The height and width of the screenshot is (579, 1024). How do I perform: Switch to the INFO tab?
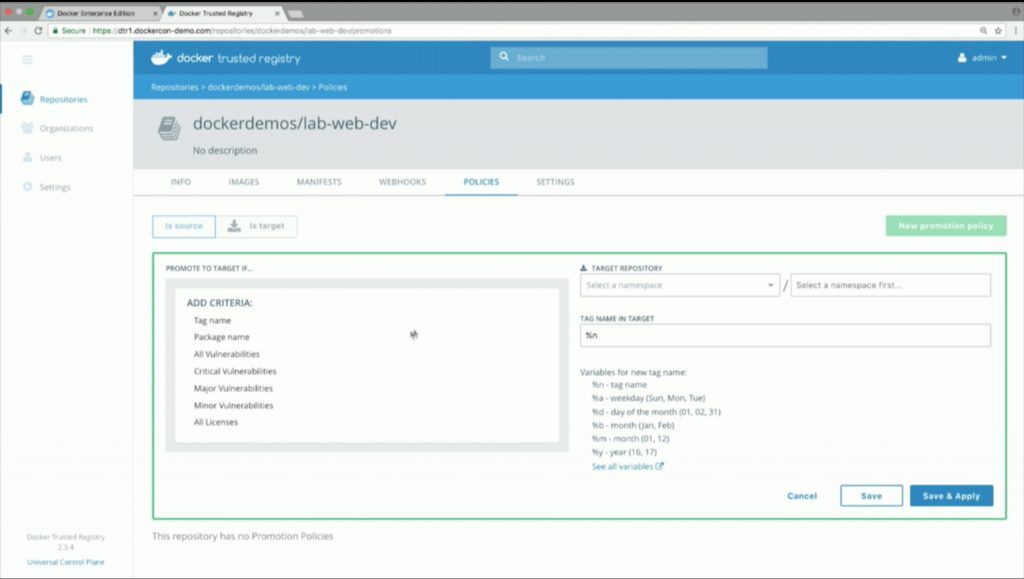[181, 181]
